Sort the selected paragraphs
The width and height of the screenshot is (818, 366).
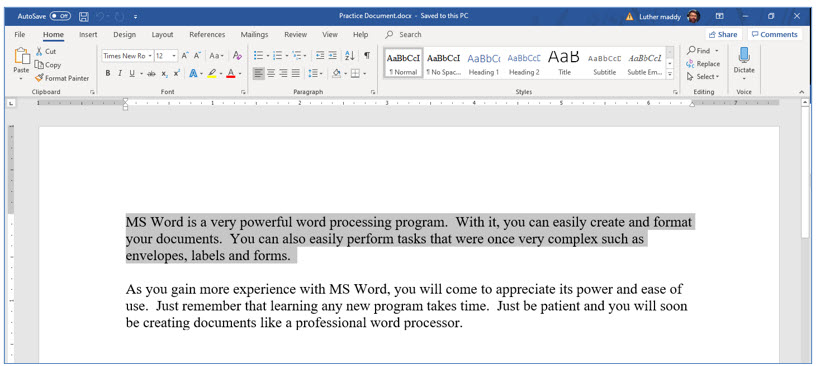(350, 55)
